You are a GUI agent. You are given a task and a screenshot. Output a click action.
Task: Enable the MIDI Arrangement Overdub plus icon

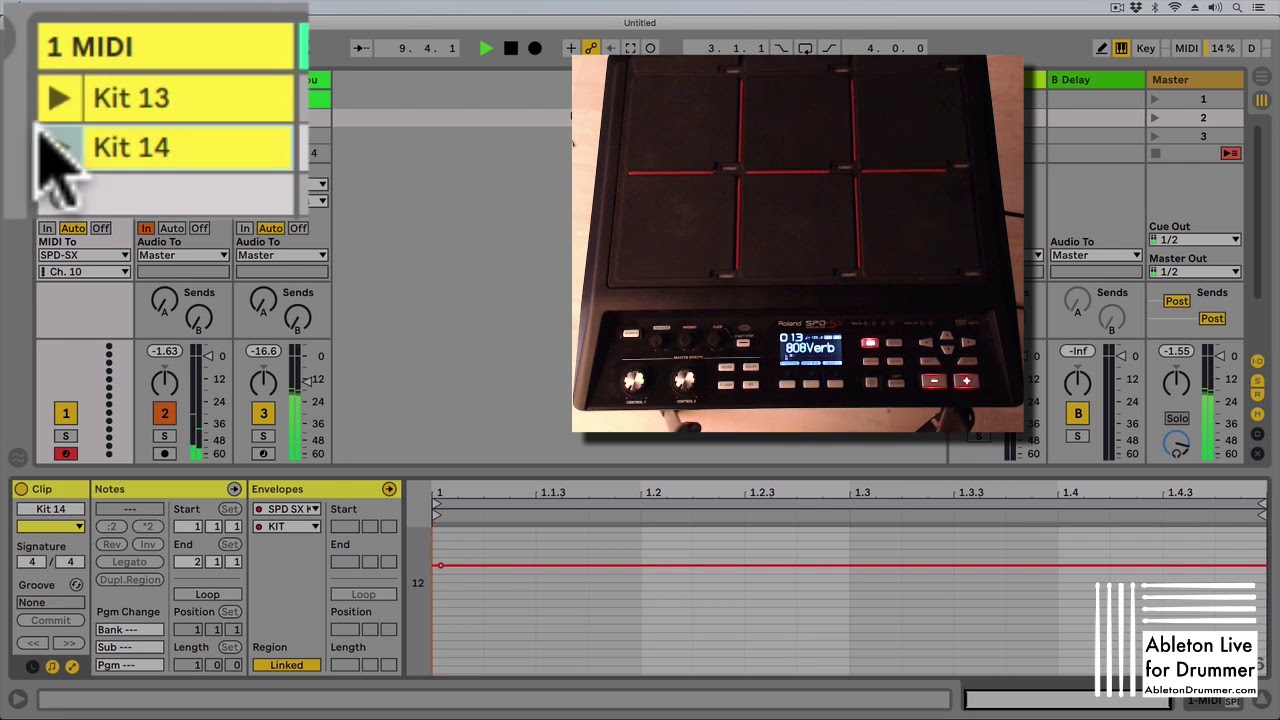coord(571,48)
